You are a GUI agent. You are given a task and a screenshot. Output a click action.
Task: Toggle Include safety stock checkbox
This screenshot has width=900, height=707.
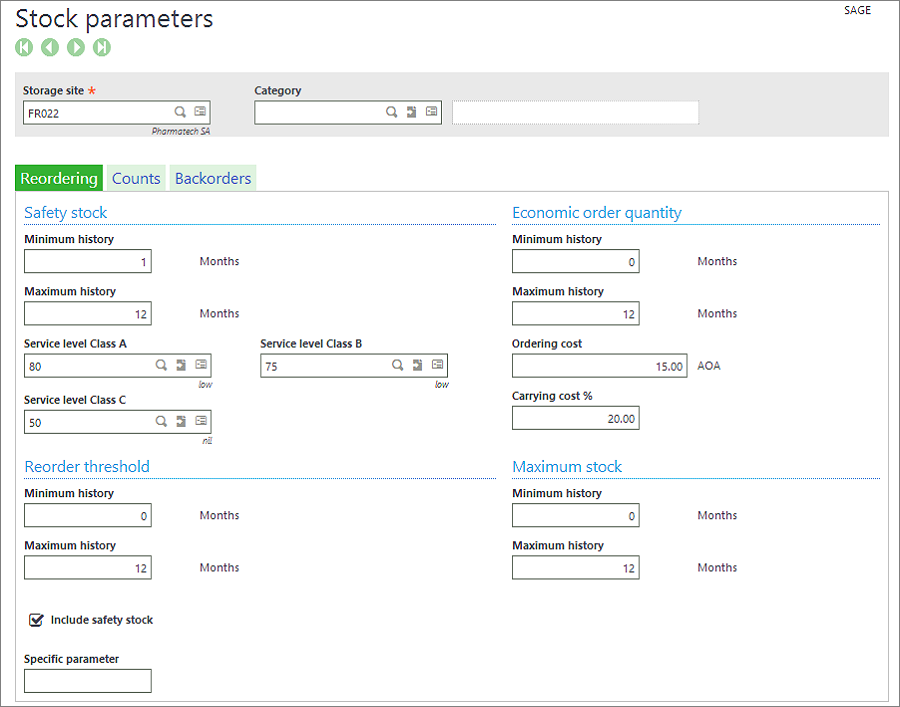click(36, 620)
